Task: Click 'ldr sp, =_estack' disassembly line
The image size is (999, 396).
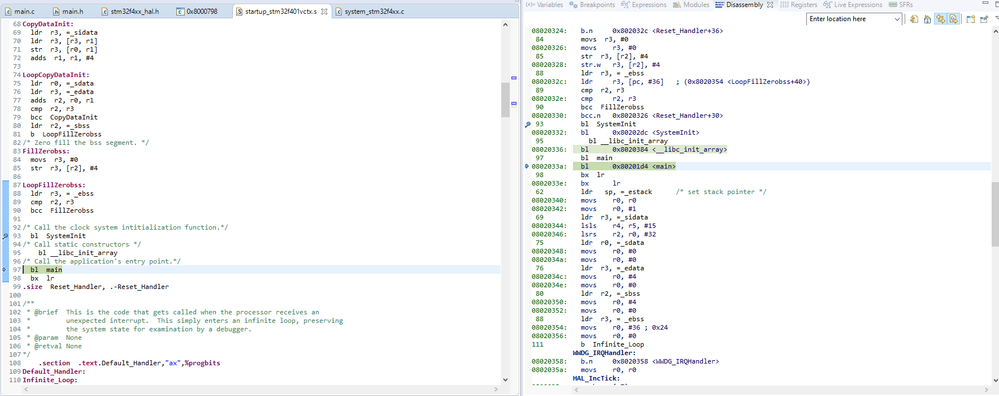Action: pyautogui.click(x=673, y=192)
